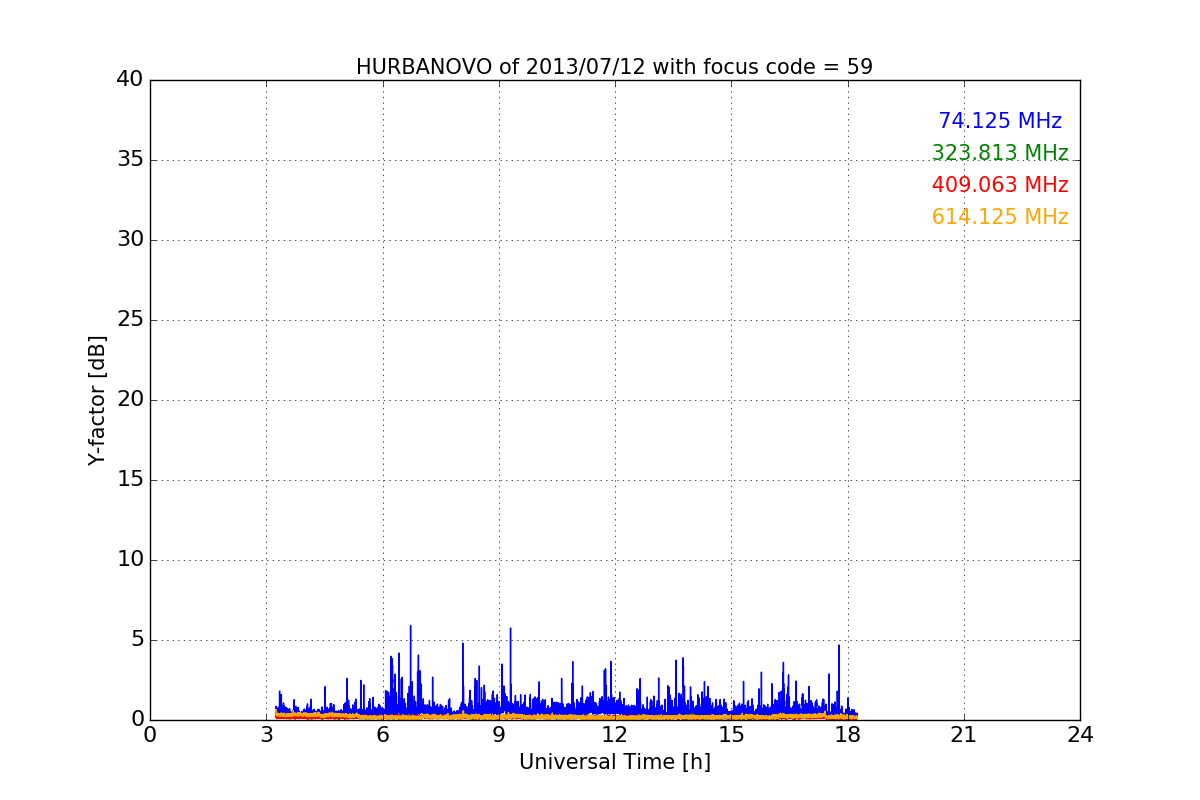The image size is (1200, 800).
Task: Click the y-axis tick label 15
Action: (130, 480)
